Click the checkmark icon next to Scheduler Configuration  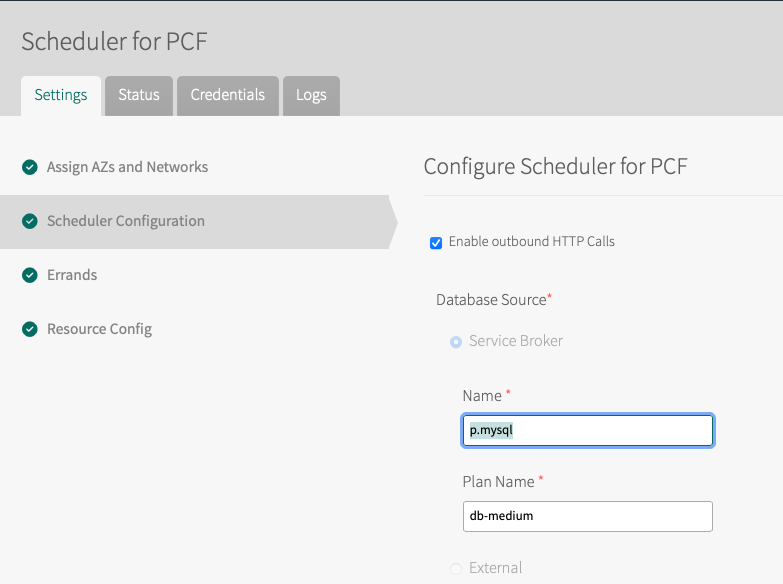click(x=30, y=221)
